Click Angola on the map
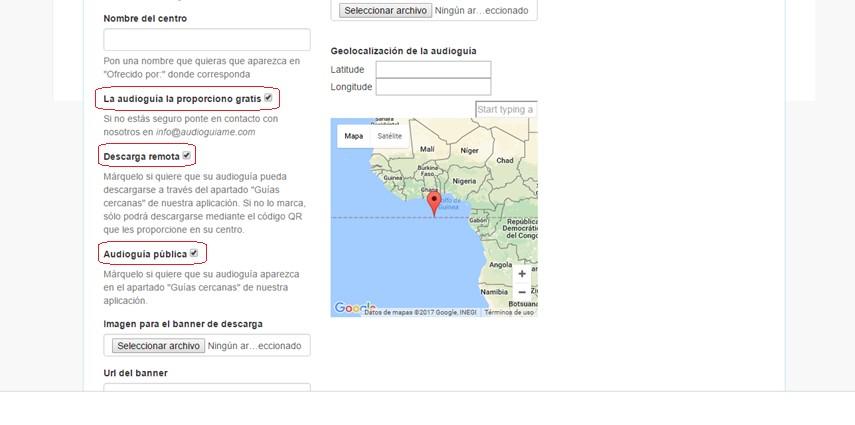The width and height of the screenshot is (855, 425). (x=501, y=265)
